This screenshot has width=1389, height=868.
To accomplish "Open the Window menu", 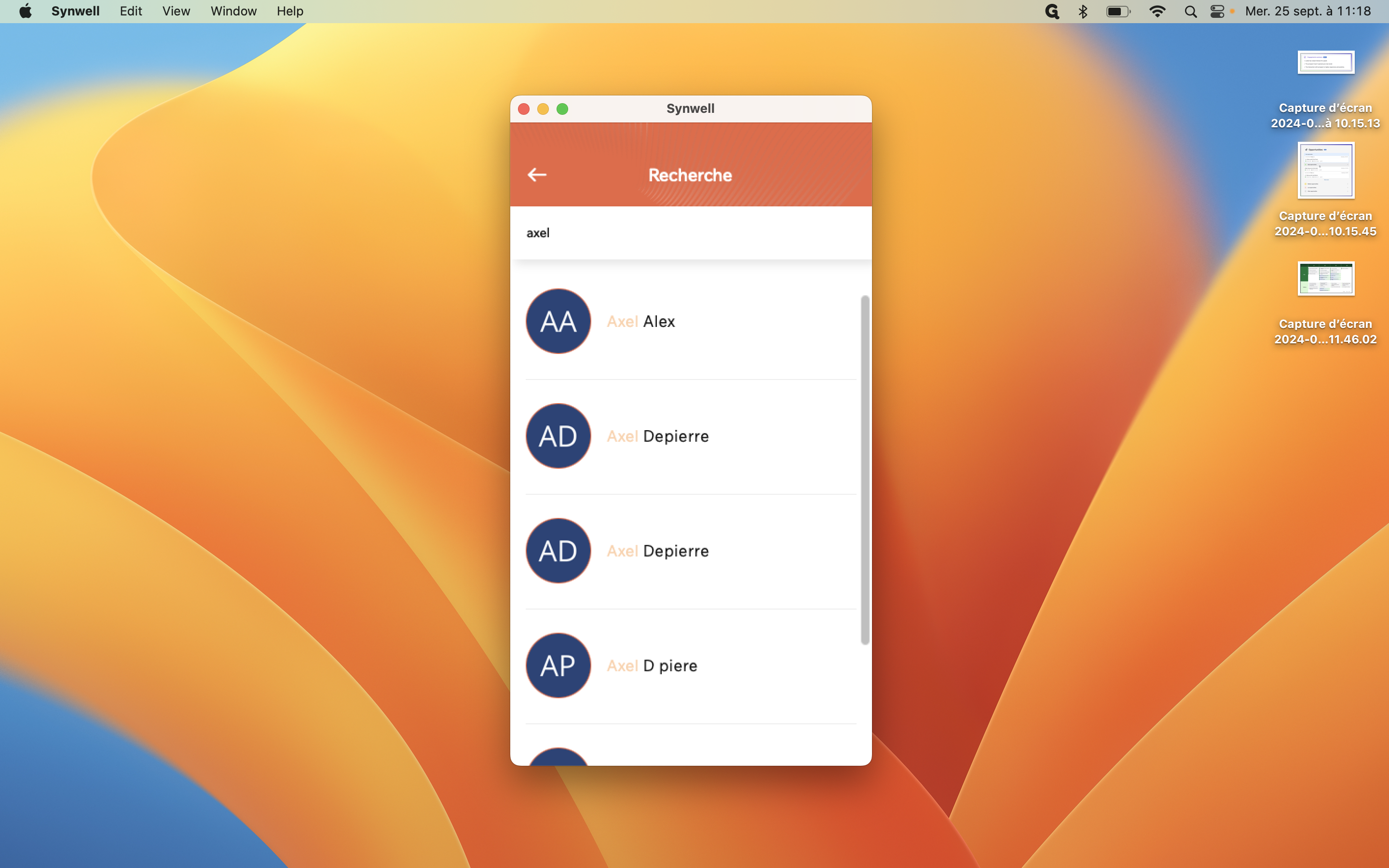I will click(x=233, y=11).
